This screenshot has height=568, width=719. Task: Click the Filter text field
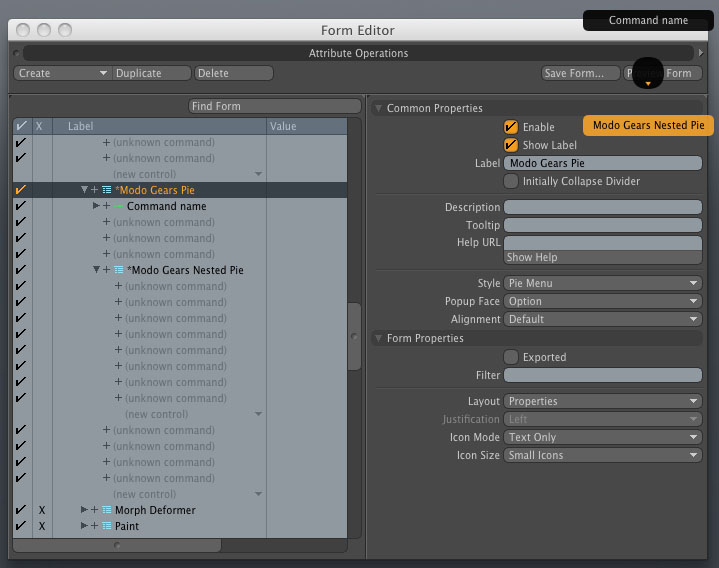tap(603, 375)
